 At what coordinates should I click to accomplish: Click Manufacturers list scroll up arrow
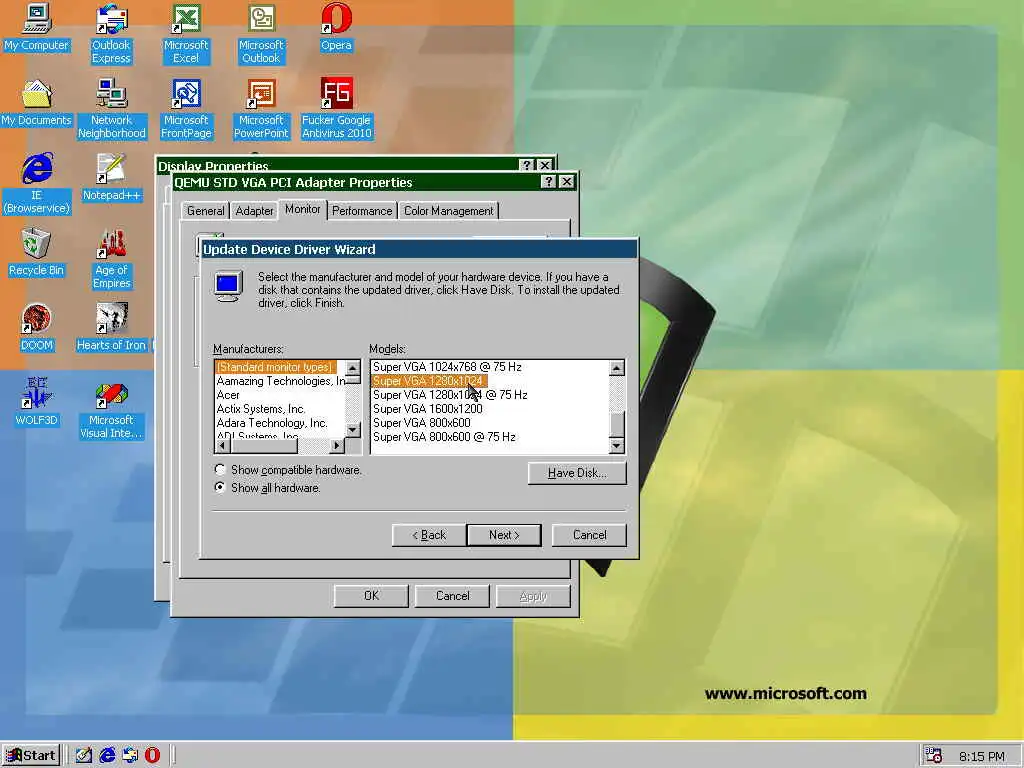click(353, 368)
